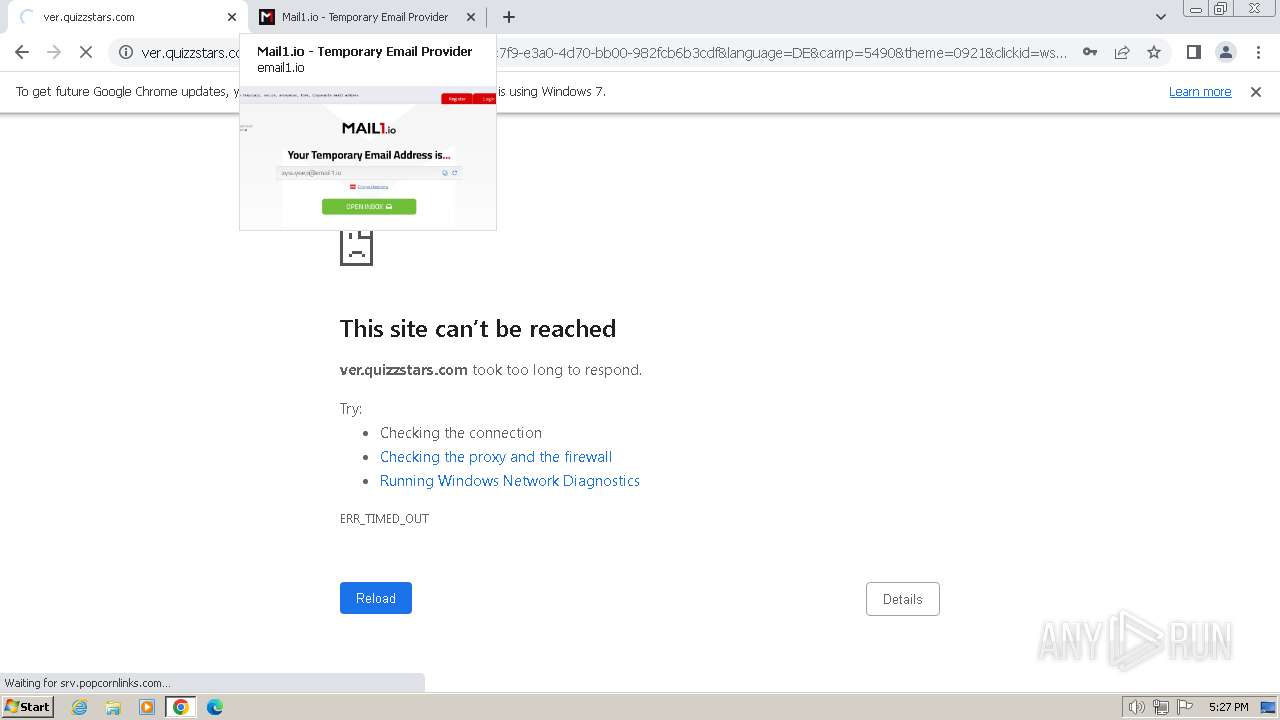This screenshot has height=720, width=1280.
Task: Restore down the Chrome window
Action: coord(1221,8)
